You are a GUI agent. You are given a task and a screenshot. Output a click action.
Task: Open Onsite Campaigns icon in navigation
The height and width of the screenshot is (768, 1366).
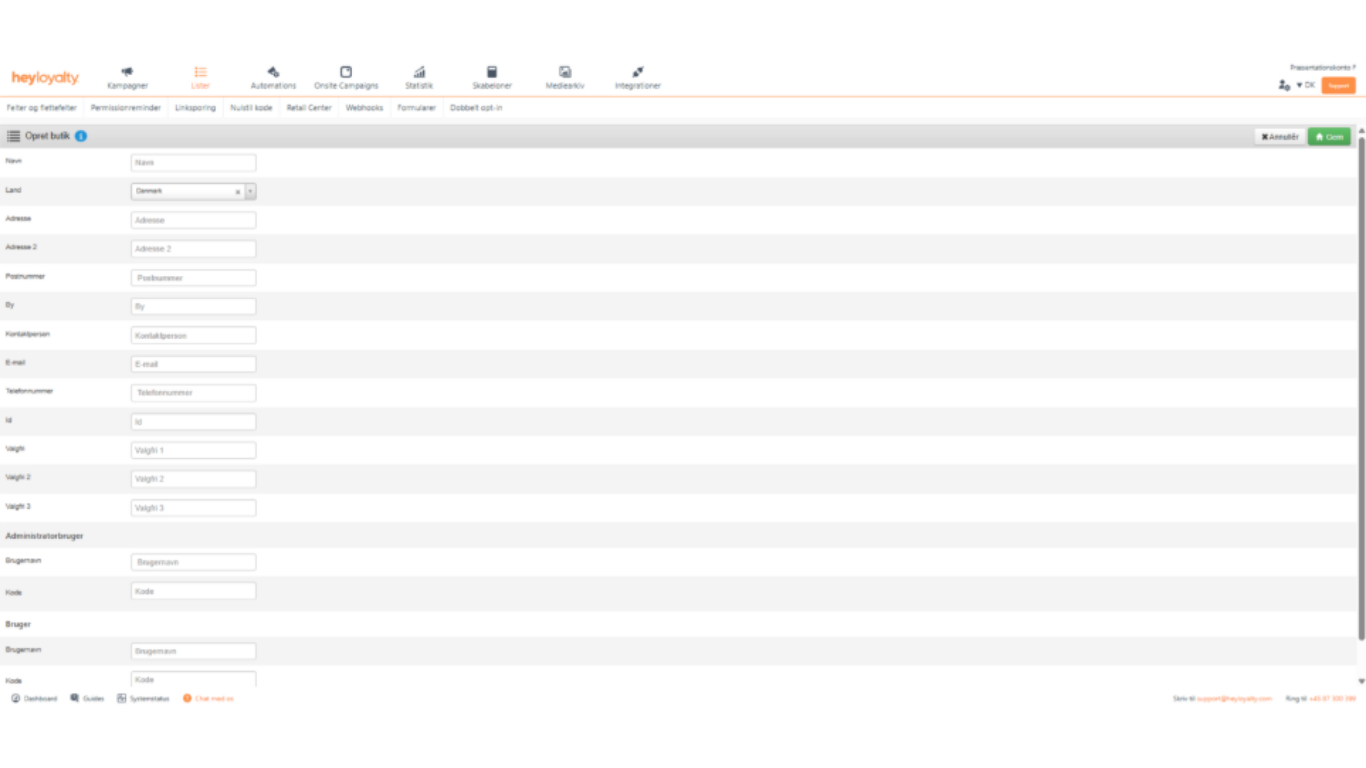pos(346,72)
